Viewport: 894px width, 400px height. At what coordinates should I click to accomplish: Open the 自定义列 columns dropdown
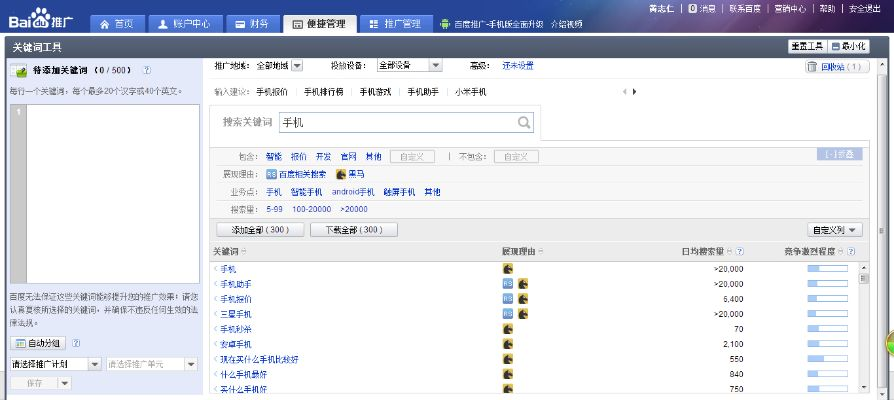[x=835, y=230]
